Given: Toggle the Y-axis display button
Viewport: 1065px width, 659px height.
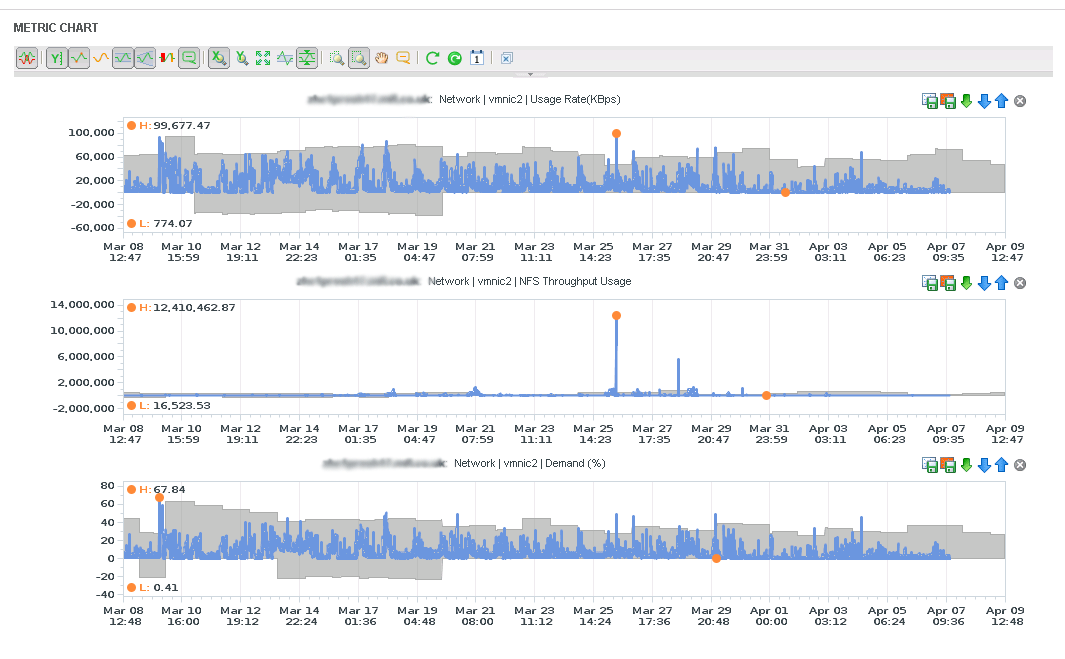Looking at the screenshot, I should point(56,59).
